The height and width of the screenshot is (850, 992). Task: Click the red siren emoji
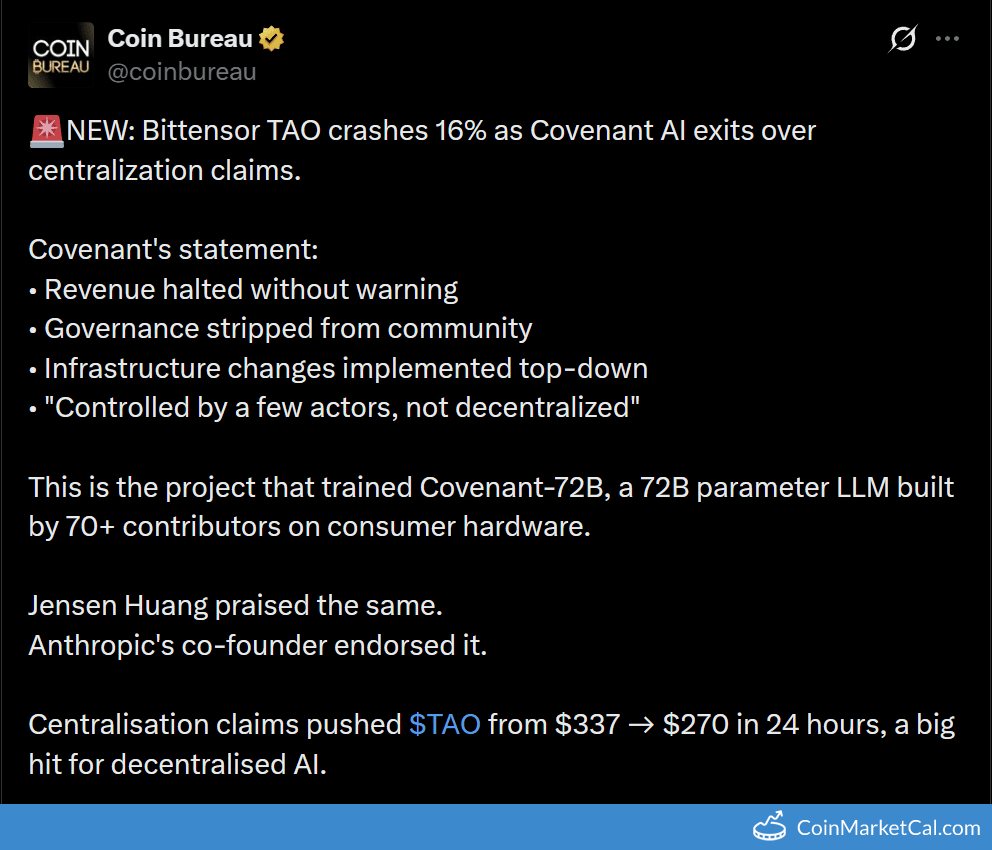[x=47, y=132]
